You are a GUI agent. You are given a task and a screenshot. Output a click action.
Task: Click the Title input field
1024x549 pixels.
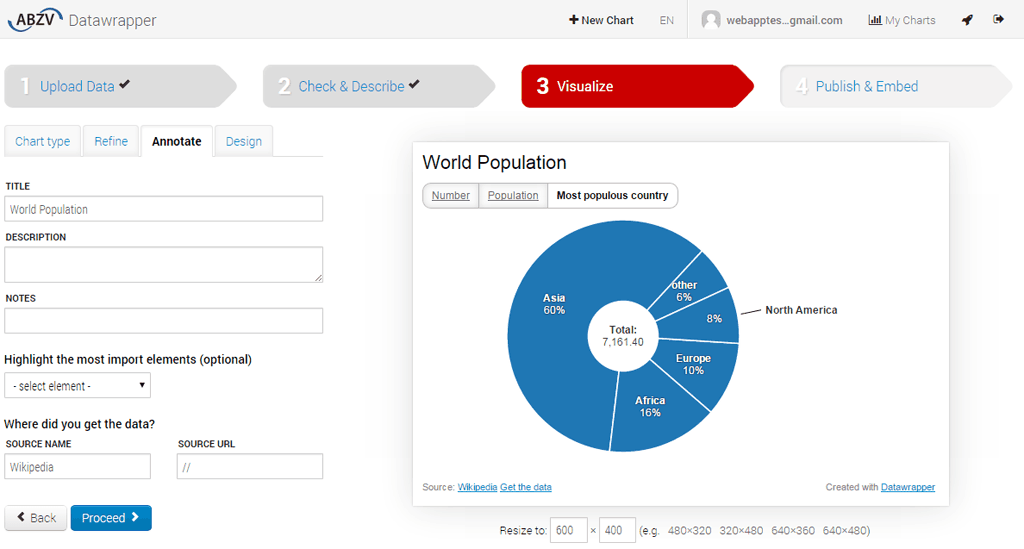[163, 209]
